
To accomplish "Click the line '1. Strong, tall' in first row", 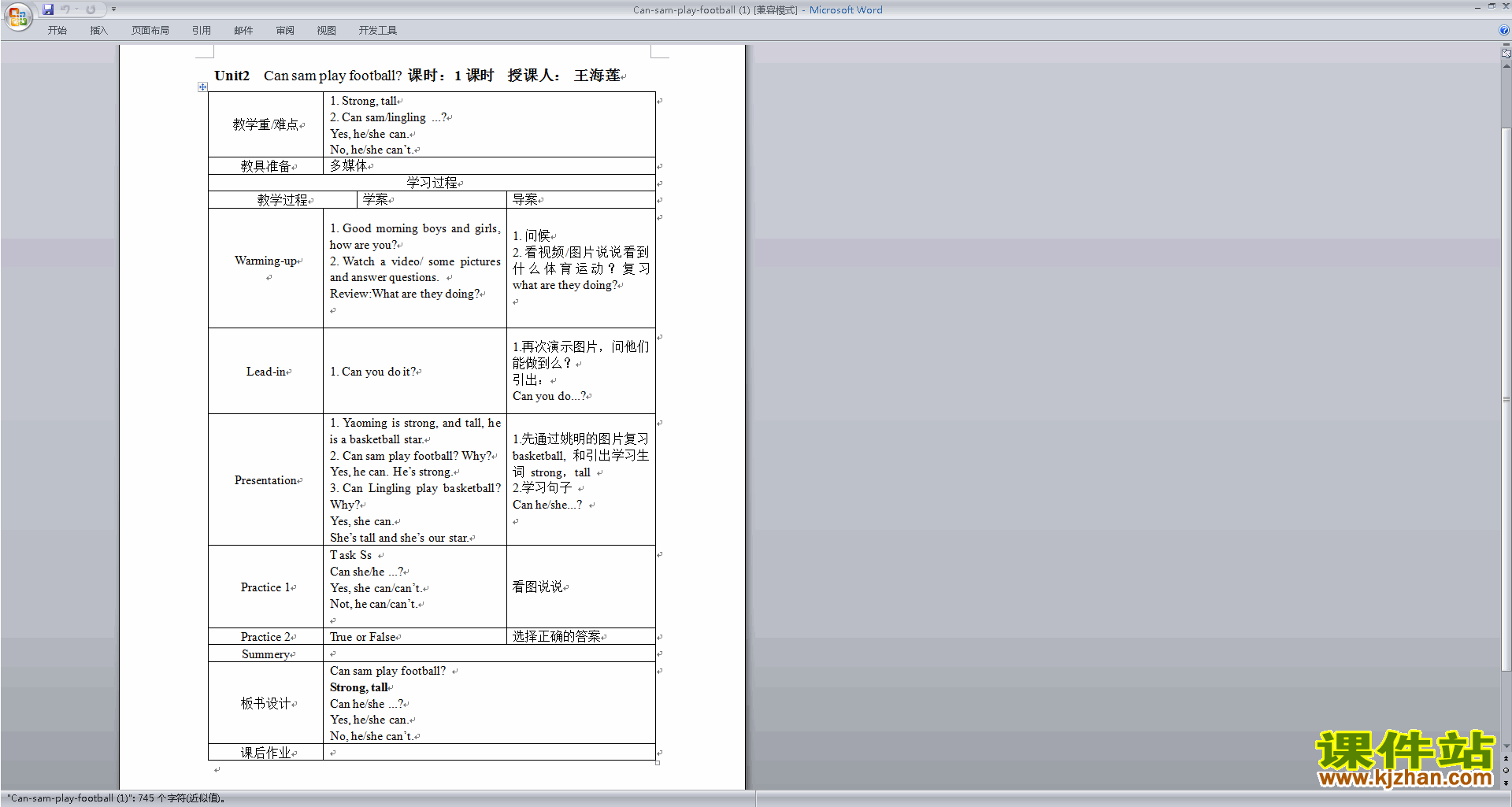I will [x=363, y=101].
